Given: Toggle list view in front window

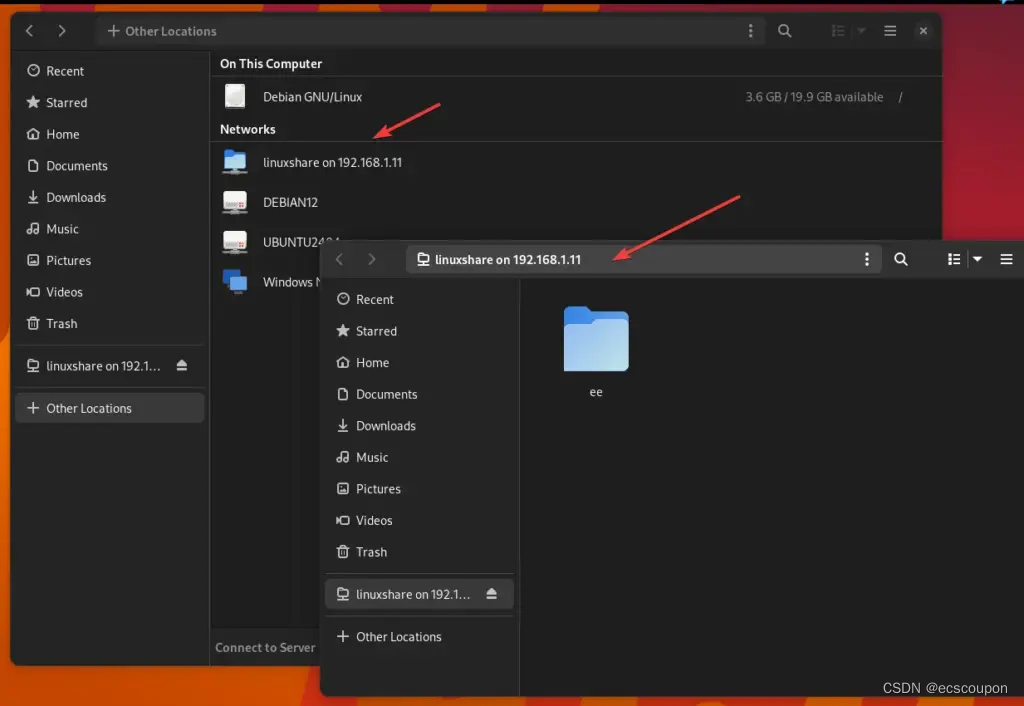Looking at the screenshot, I should (954, 259).
